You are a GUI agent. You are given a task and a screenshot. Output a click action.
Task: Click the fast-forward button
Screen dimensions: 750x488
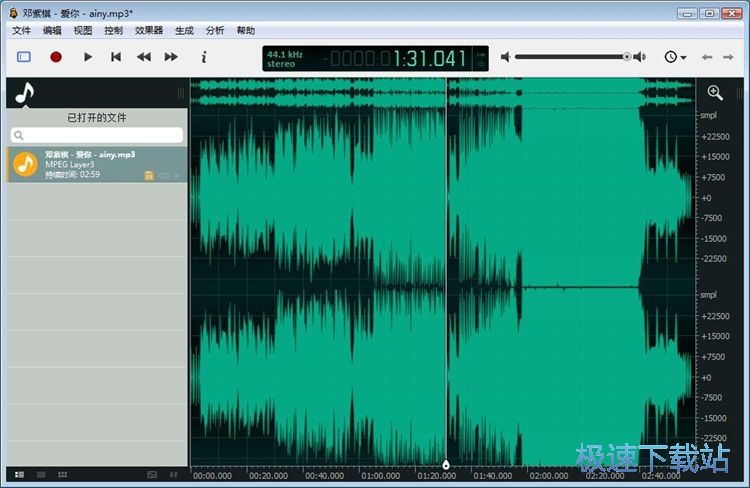171,57
